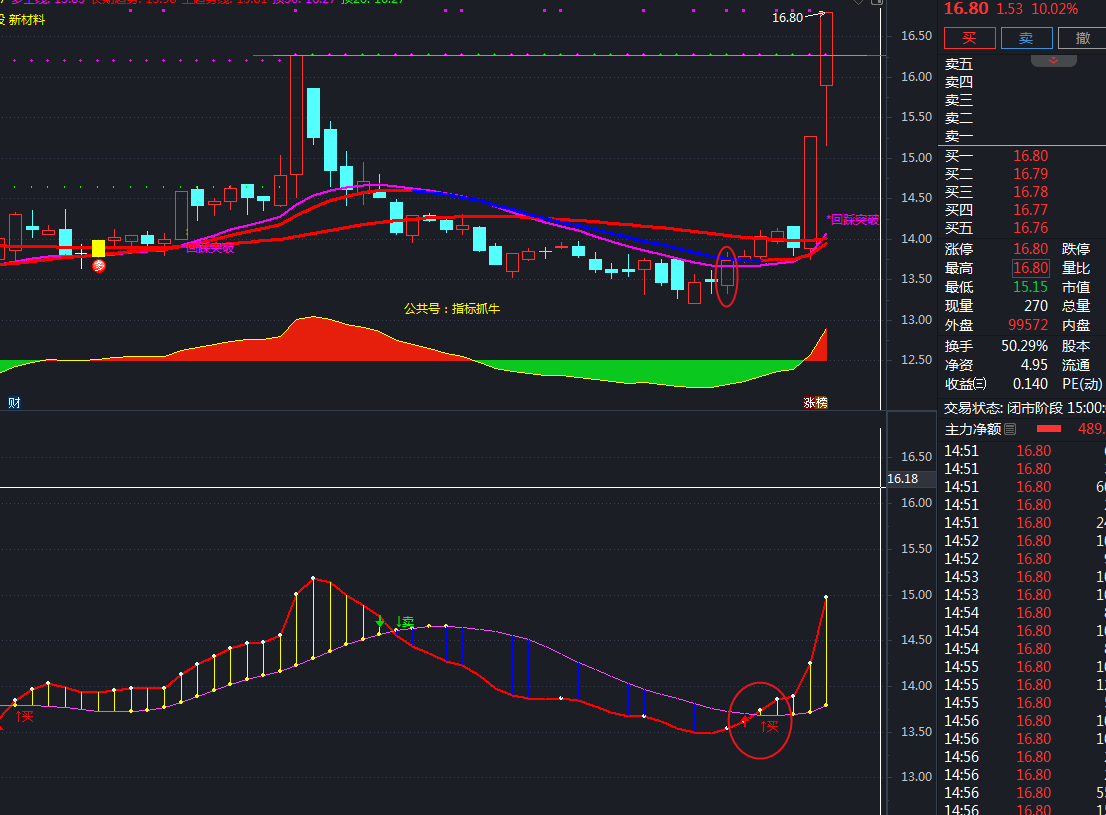Click the red 主力净额 bar indicator
This screenshot has height=815, width=1106.
(1049, 429)
